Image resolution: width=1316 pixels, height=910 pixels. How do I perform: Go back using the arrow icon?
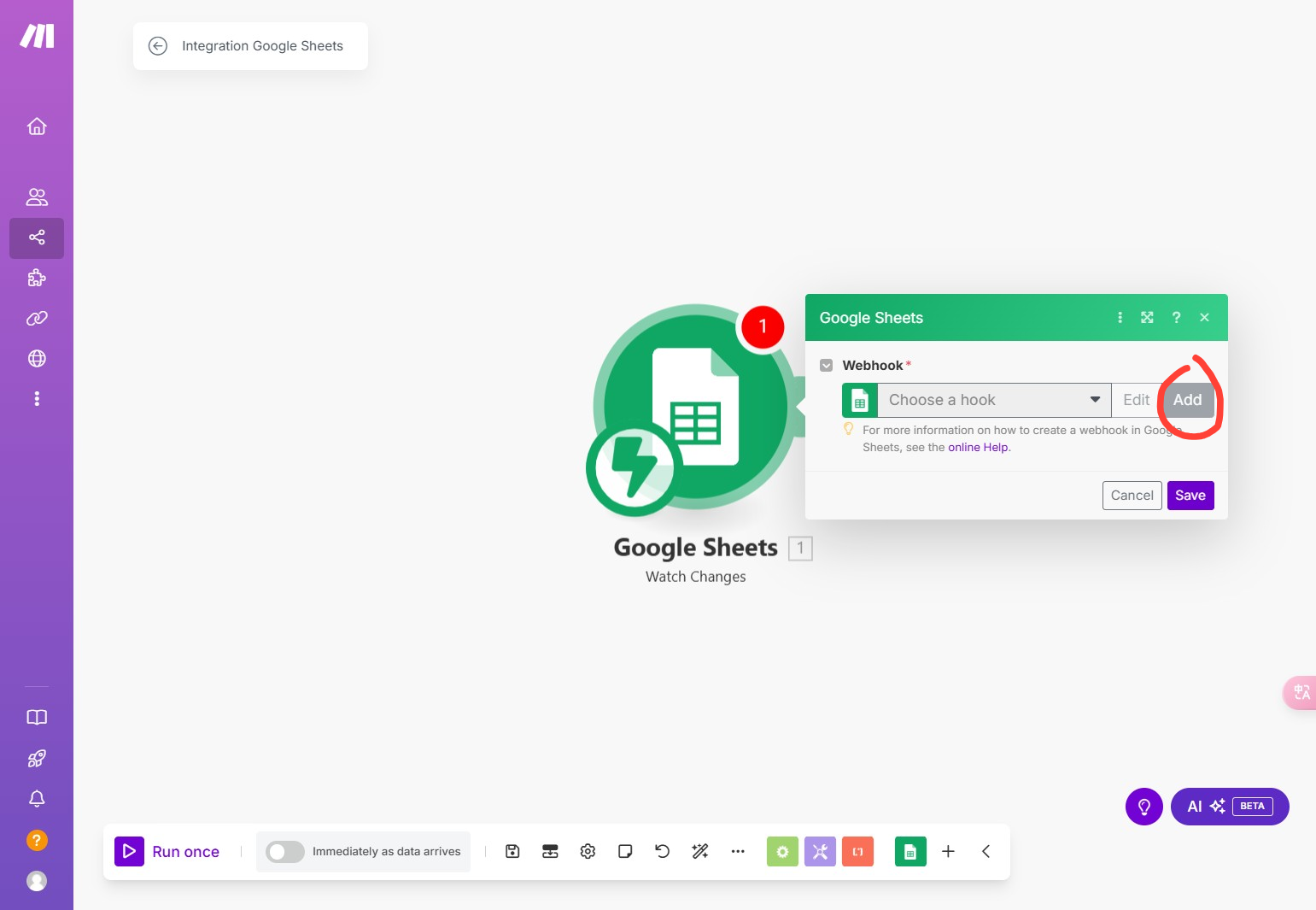(x=158, y=46)
